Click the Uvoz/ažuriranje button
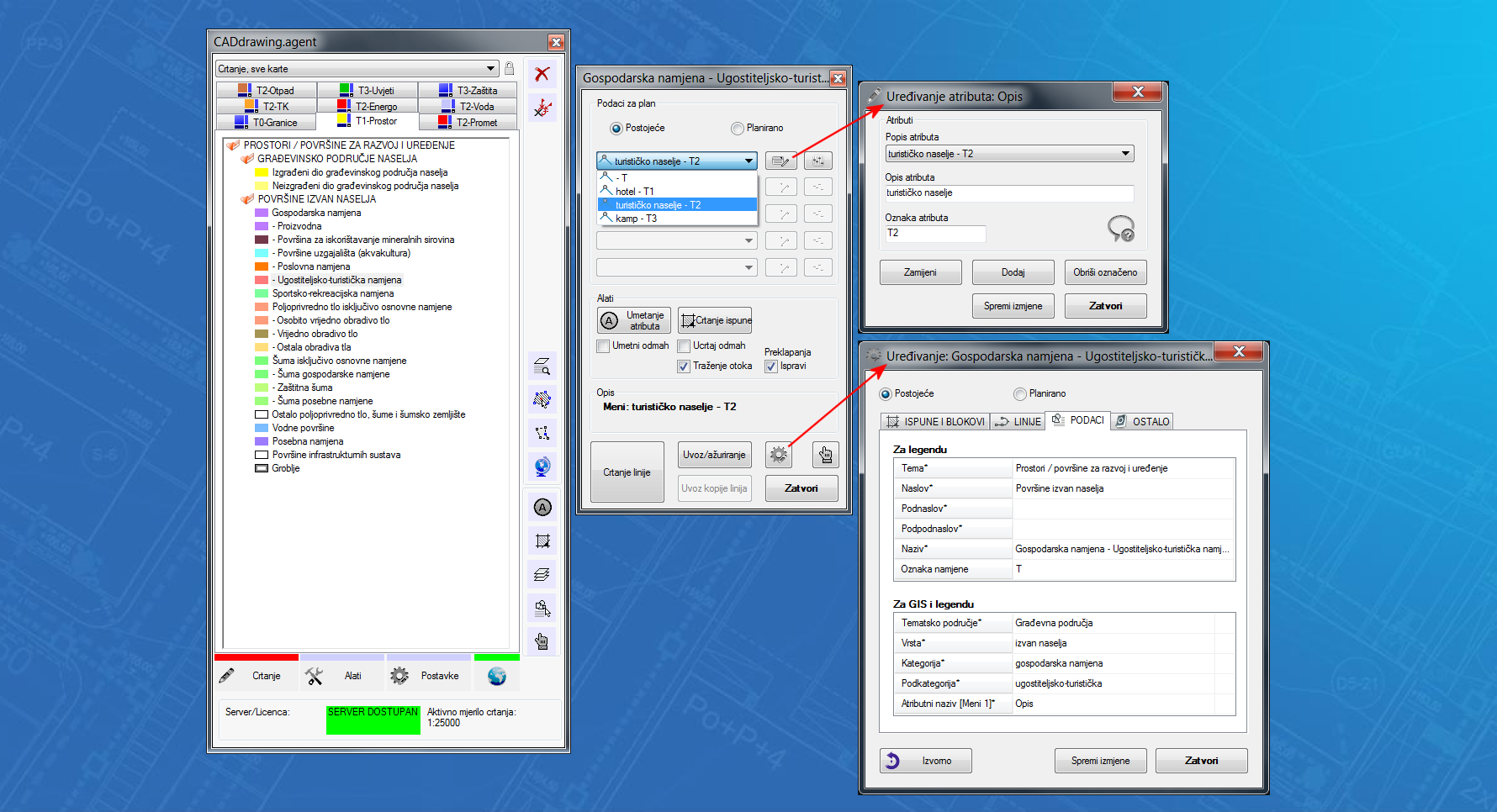Image resolution: width=1497 pixels, height=812 pixels. click(x=714, y=455)
